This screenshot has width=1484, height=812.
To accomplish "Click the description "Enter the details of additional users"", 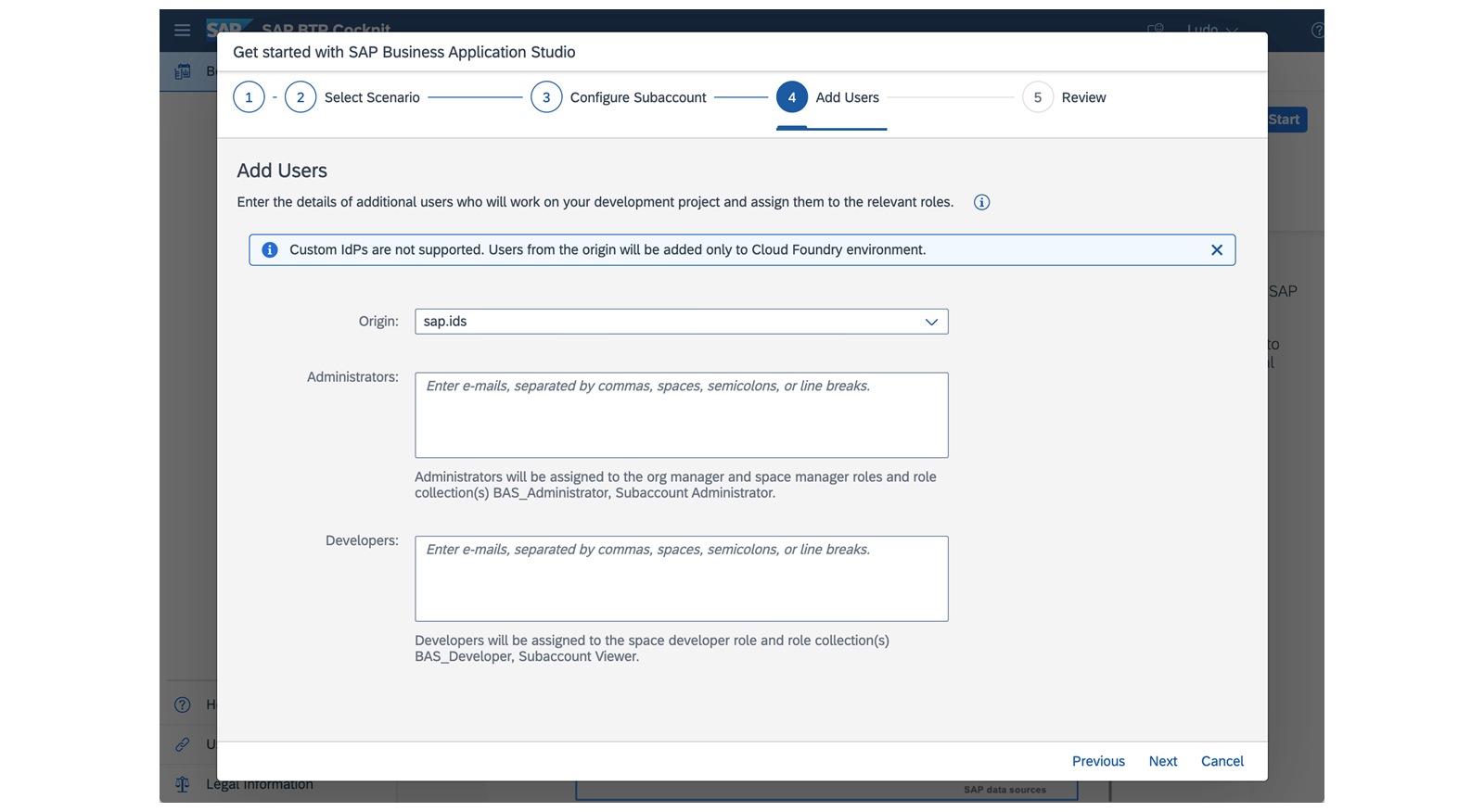I will (595, 202).
